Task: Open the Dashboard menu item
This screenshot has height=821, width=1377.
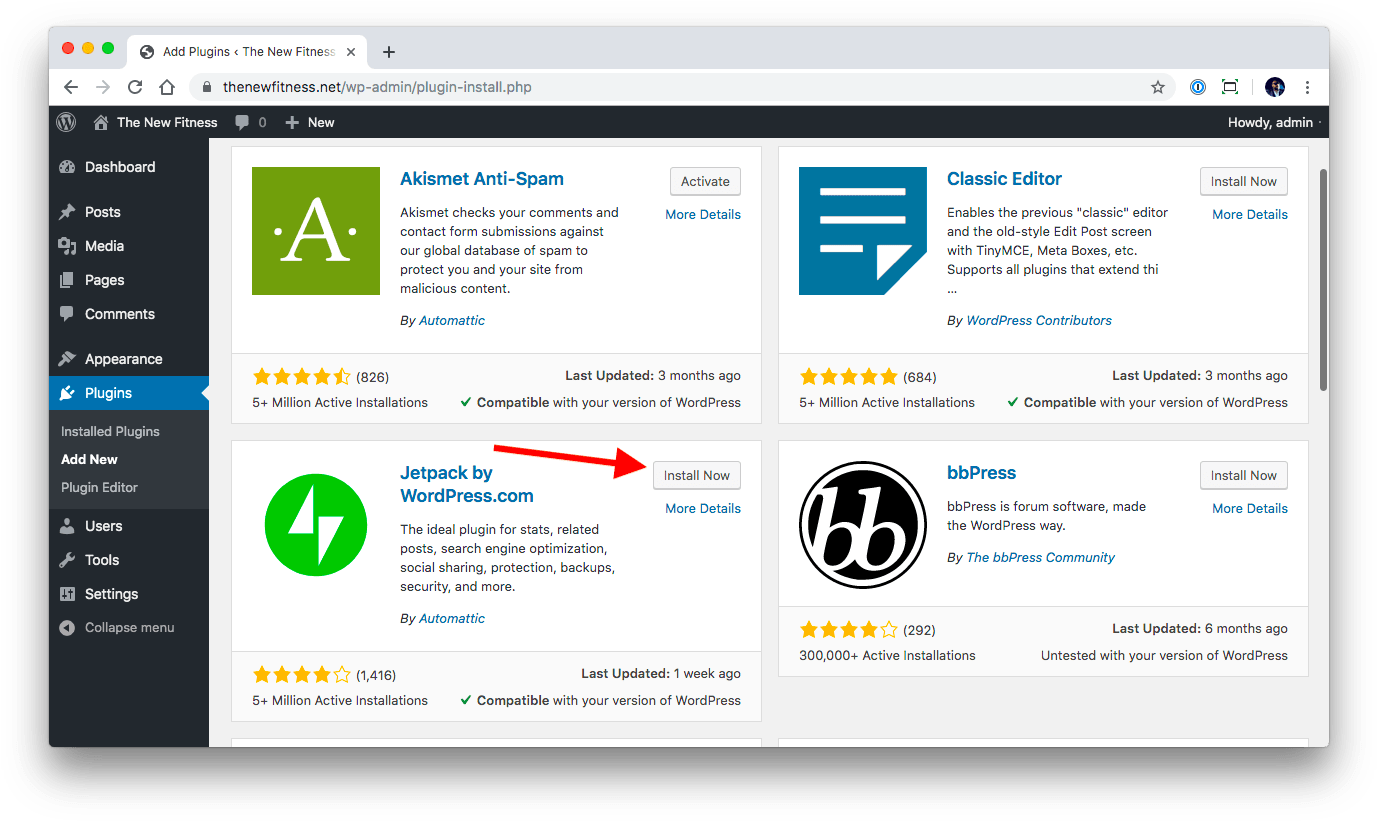Action: [x=129, y=167]
